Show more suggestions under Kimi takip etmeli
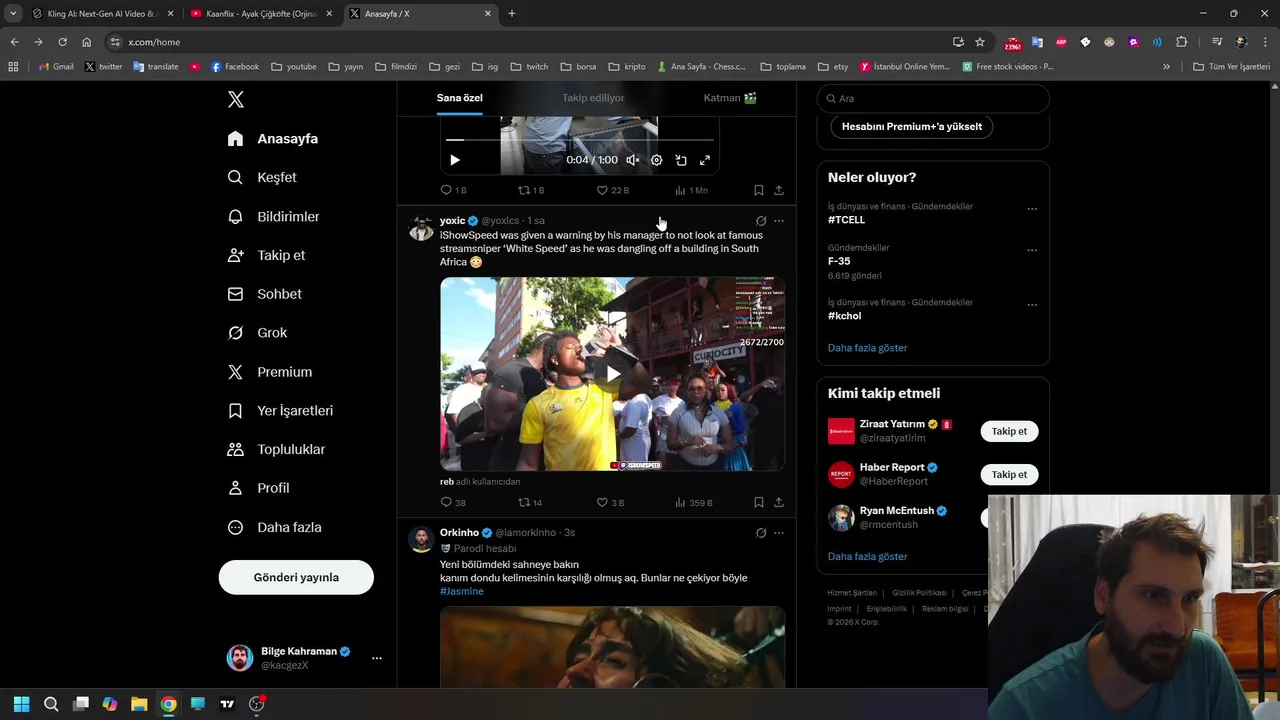 click(867, 556)
